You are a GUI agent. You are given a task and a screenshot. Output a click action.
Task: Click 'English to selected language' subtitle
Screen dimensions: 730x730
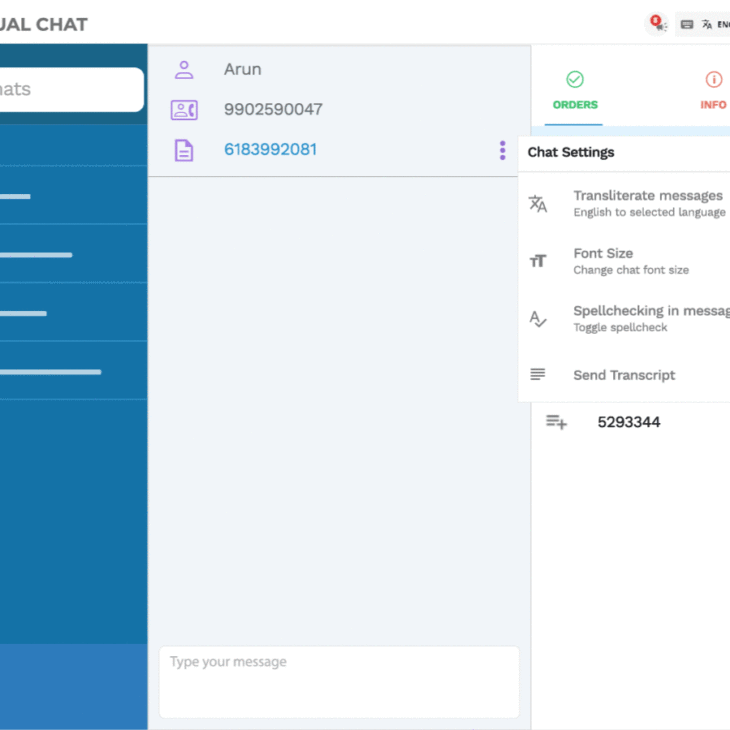point(649,212)
